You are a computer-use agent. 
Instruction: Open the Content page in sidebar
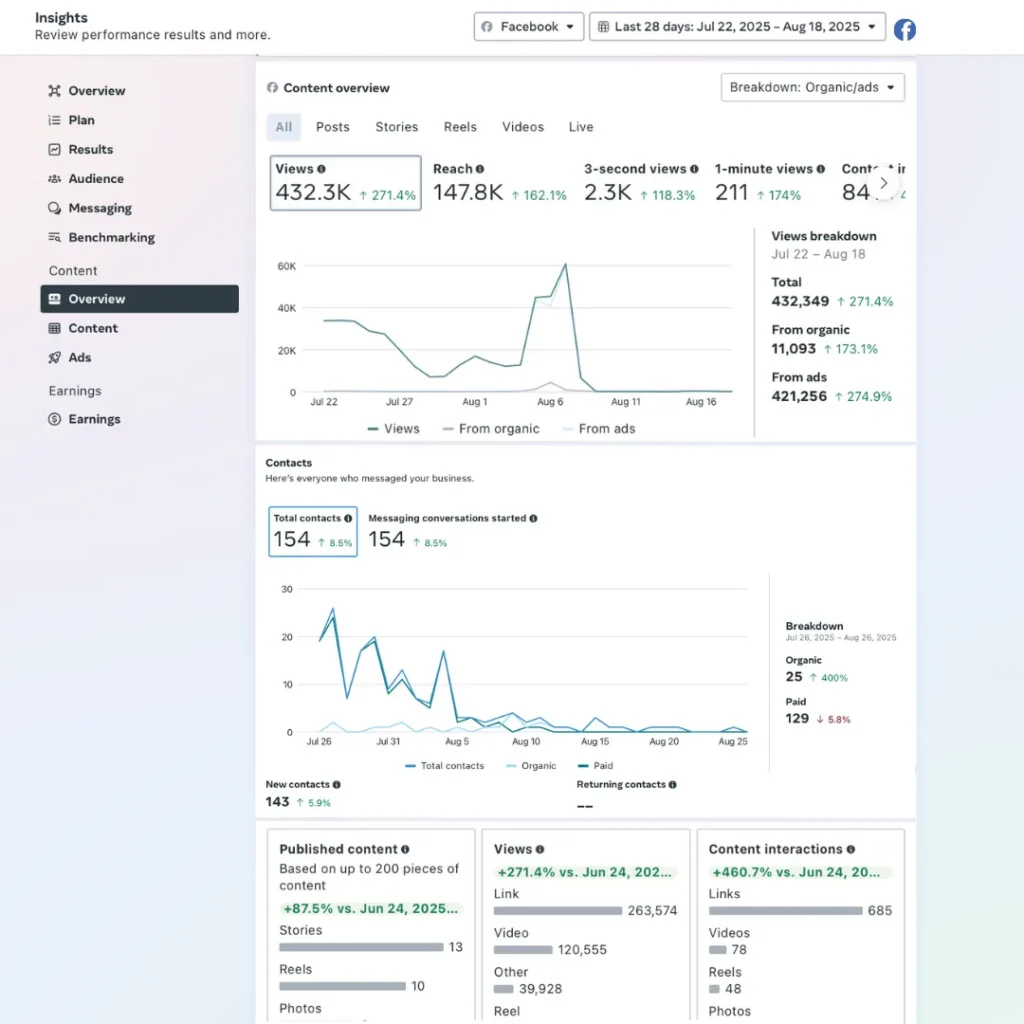pyautogui.click(x=93, y=329)
